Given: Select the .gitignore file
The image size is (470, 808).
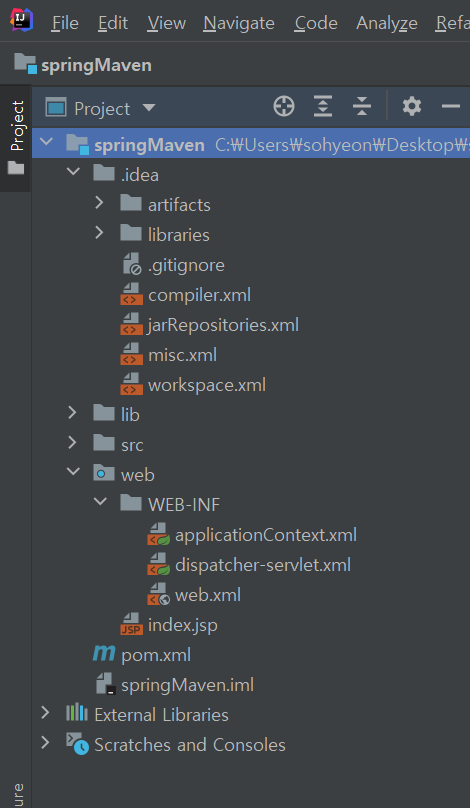Looking at the screenshot, I should 186,265.
